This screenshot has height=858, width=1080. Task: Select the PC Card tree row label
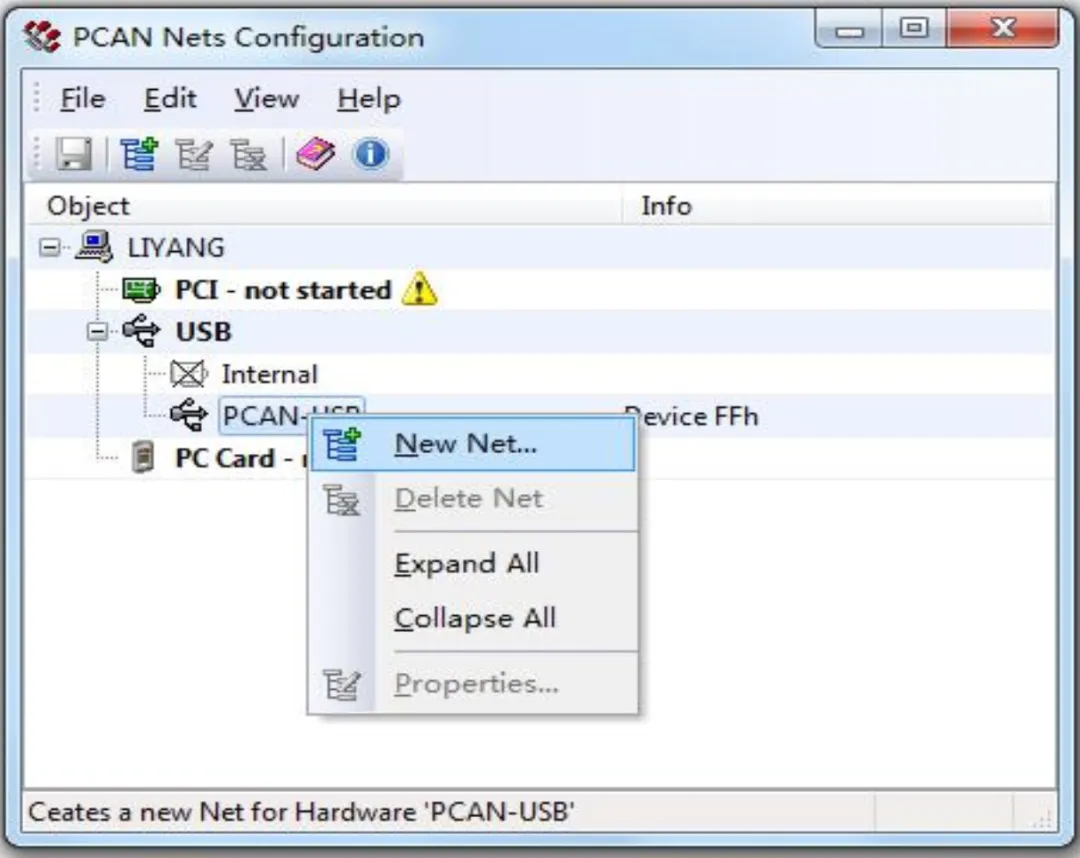pos(240,458)
